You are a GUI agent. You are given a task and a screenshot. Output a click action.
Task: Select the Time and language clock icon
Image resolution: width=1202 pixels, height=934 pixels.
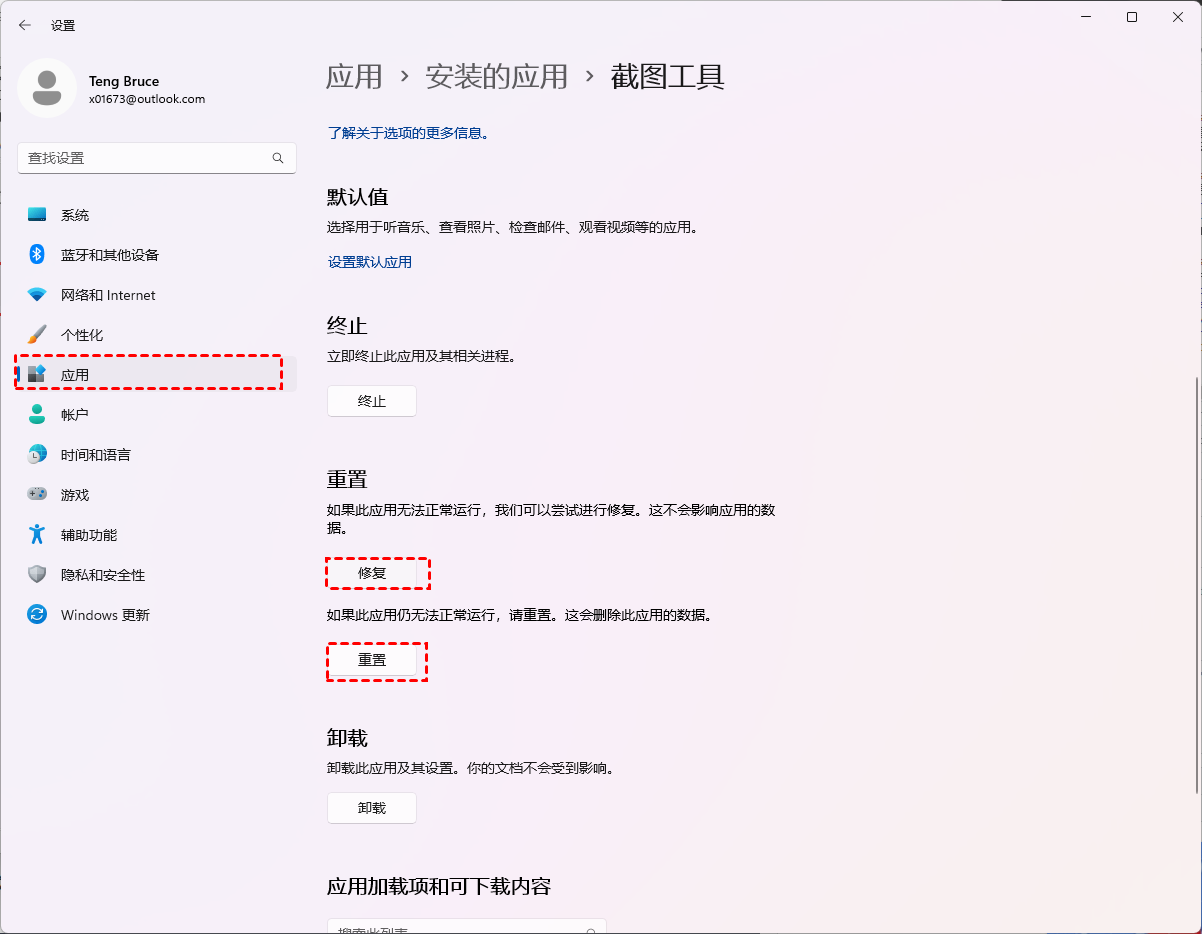click(x=37, y=455)
